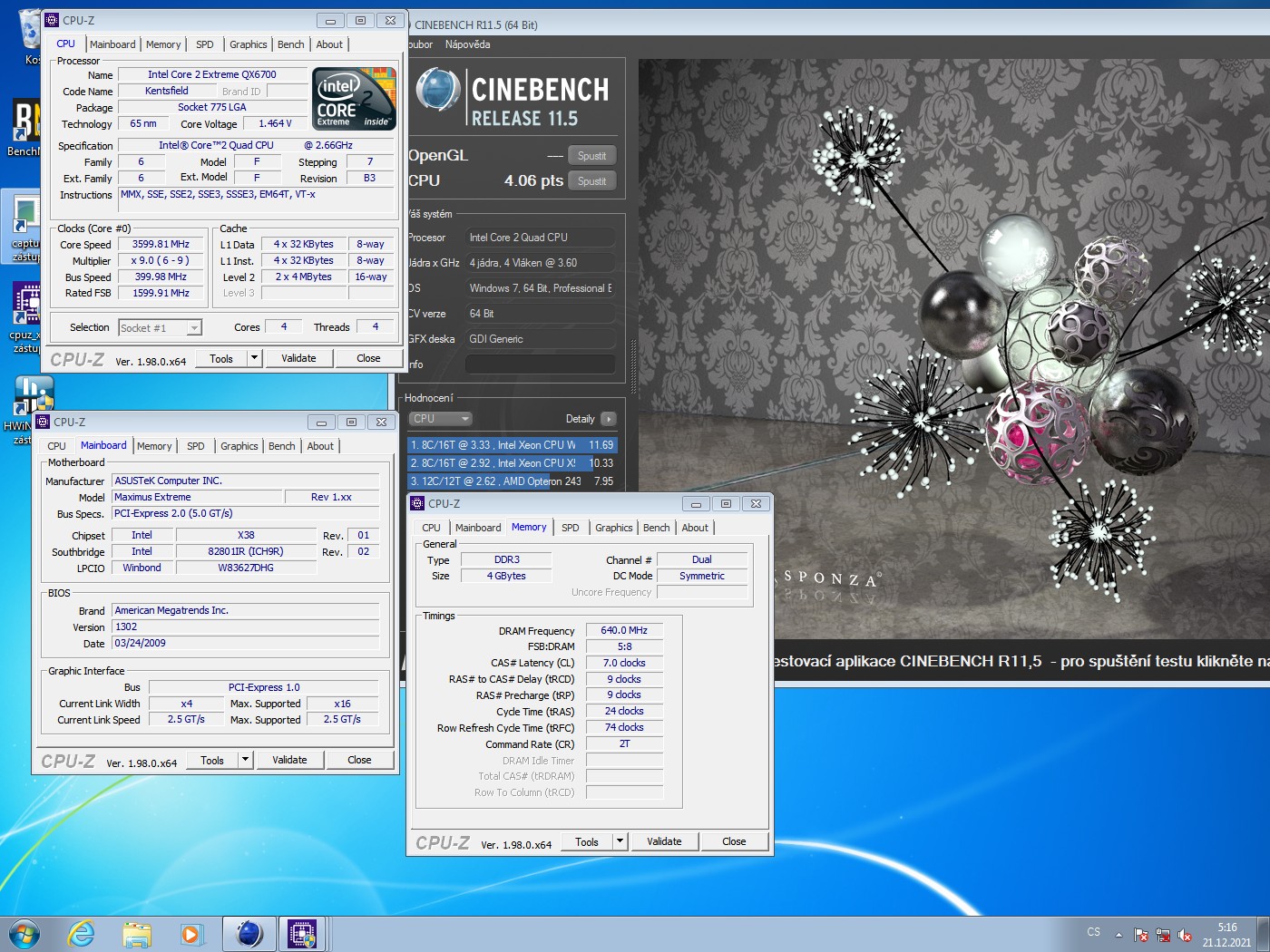Switch to Mainboard tab in top CPU-Z window
Image resolution: width=1270 pixels, height=952 pixels.
pos(112,44)
